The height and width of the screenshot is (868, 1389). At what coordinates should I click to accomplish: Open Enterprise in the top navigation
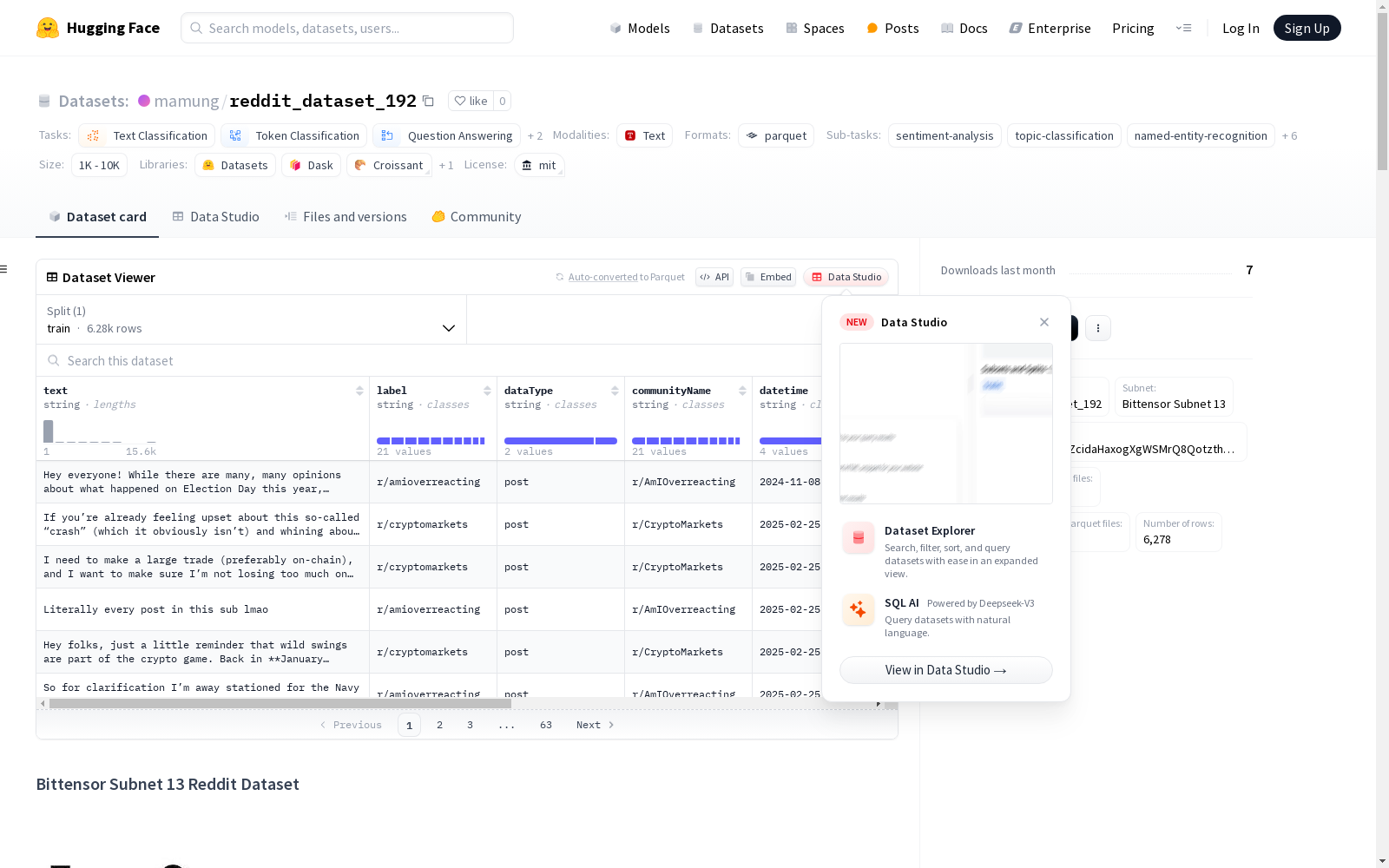1050,28
